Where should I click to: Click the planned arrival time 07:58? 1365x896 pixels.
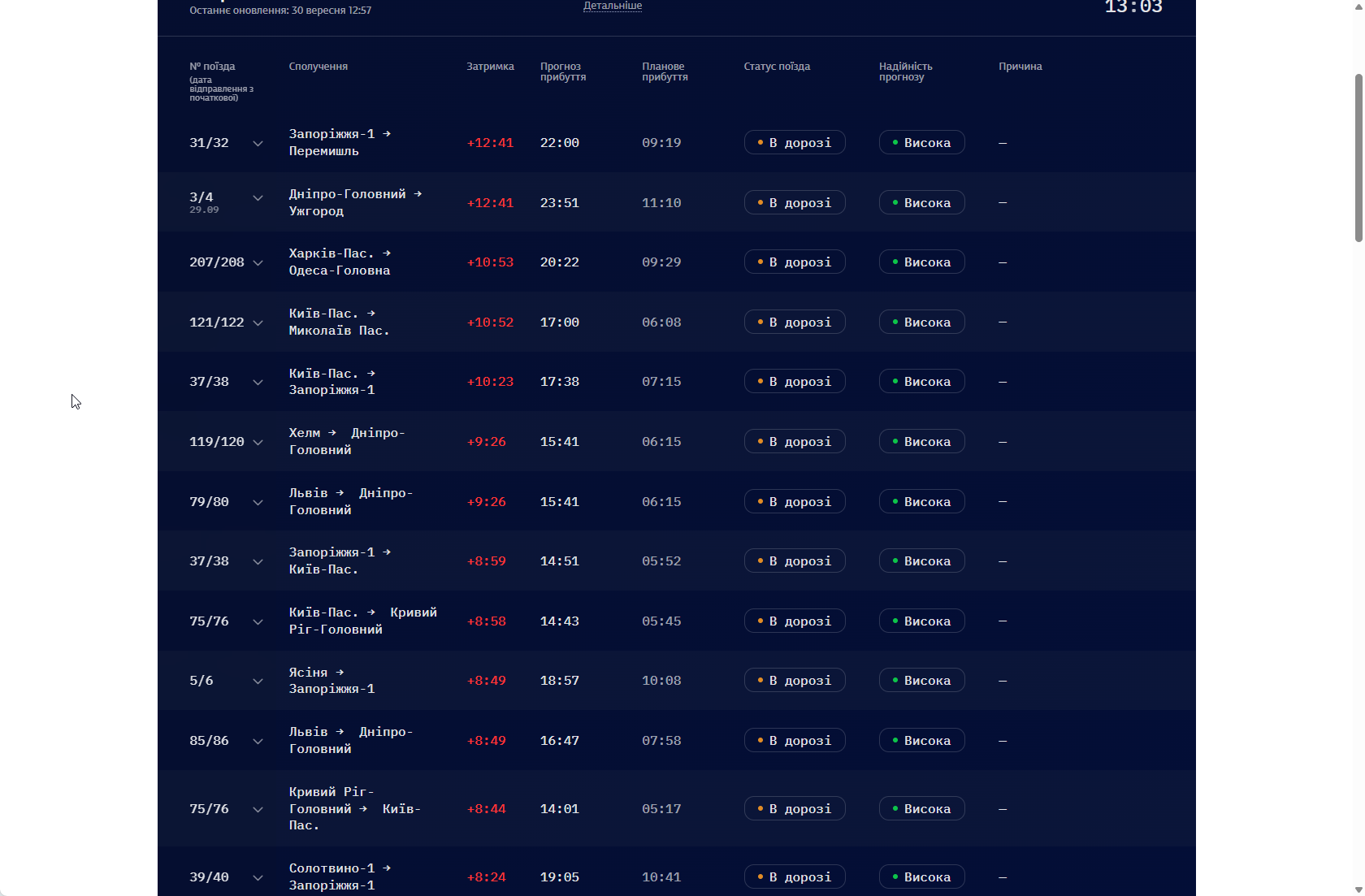point(661,741)
